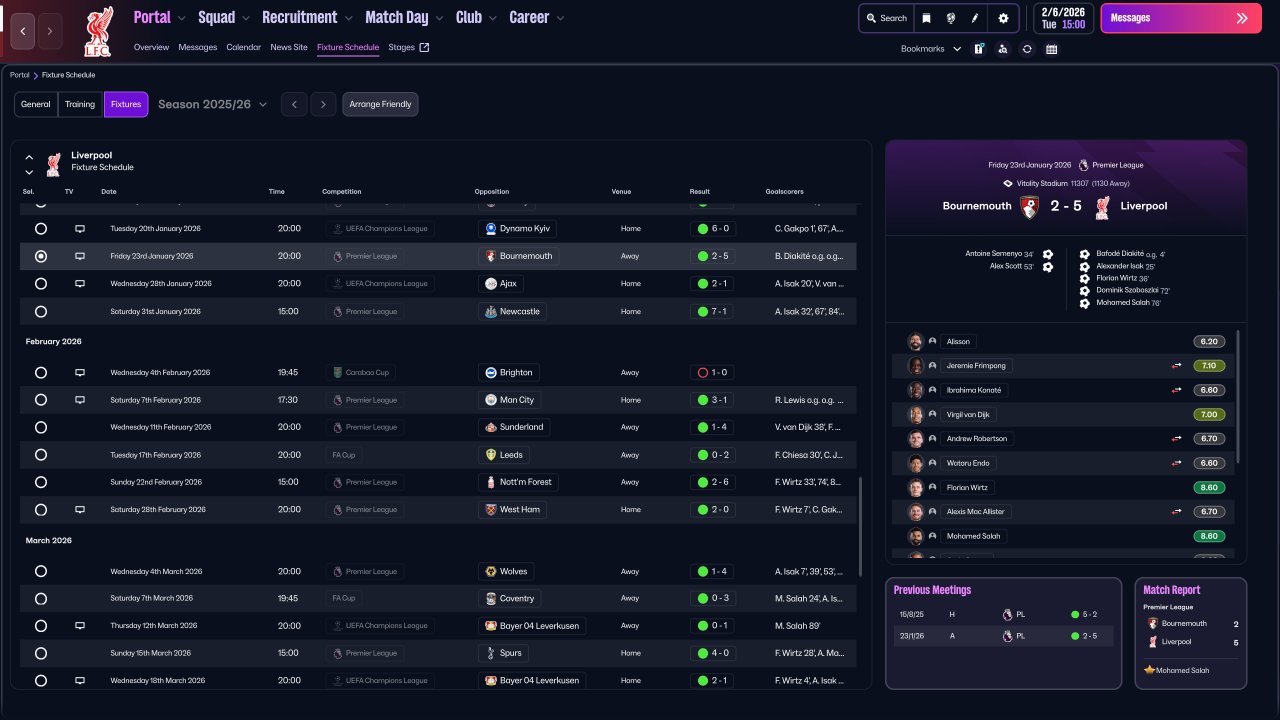This screenshot has height=720, width=1280.
Task: Click the 15/8/25 previous meeting row
Action: coord(1003,614)
